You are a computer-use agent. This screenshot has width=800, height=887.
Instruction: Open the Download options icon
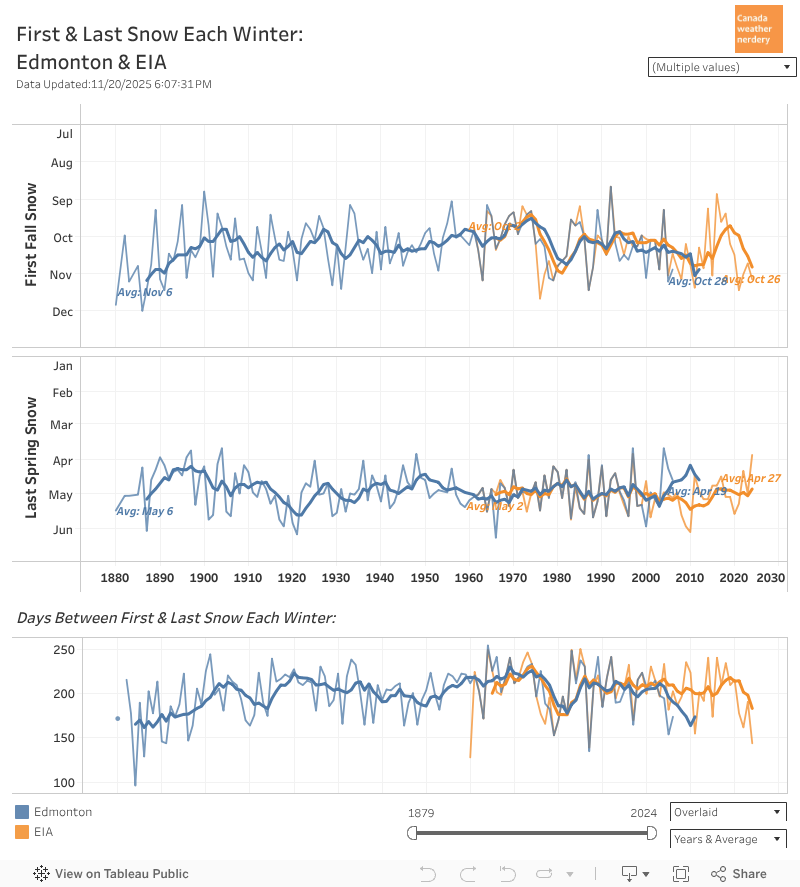click(635, 873)
